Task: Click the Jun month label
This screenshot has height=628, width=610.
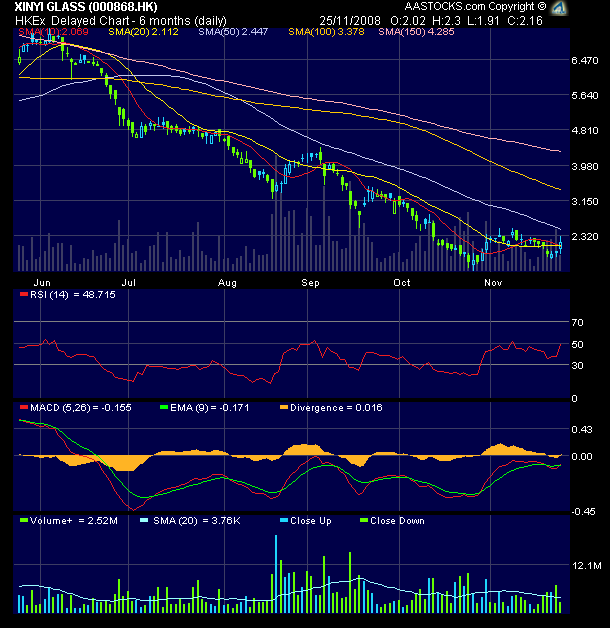Action: 42,283
